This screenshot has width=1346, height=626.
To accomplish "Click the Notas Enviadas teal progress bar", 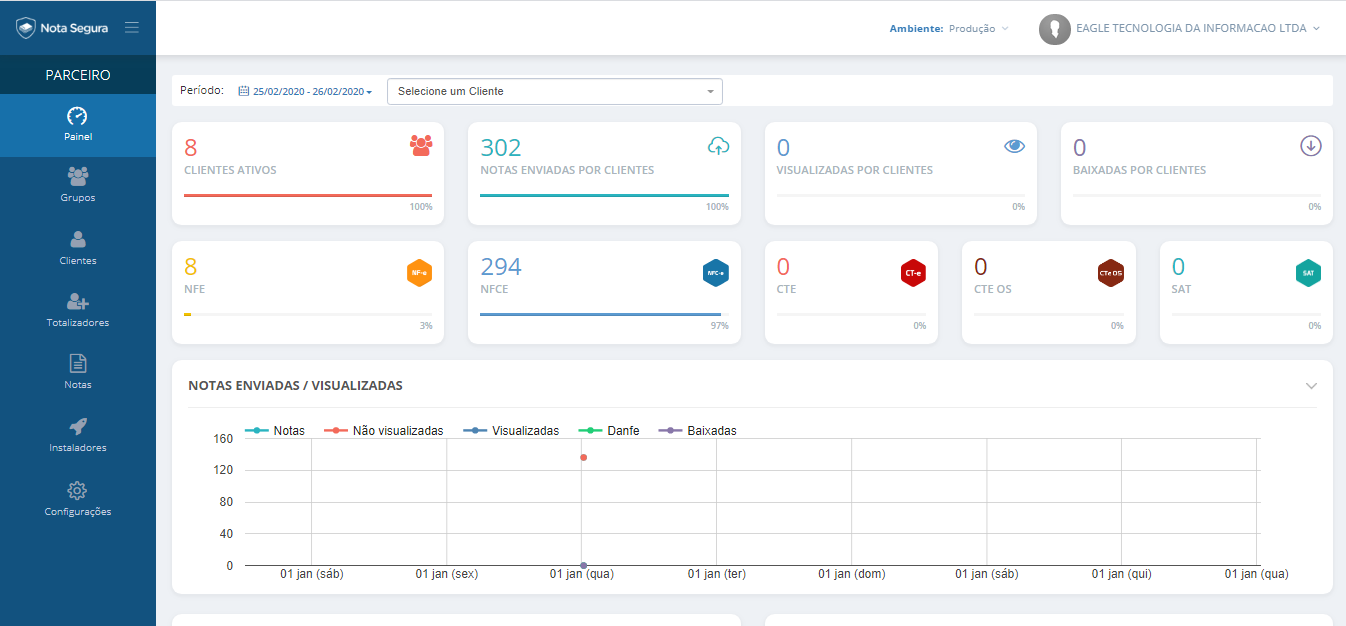I will click(604, 195).
